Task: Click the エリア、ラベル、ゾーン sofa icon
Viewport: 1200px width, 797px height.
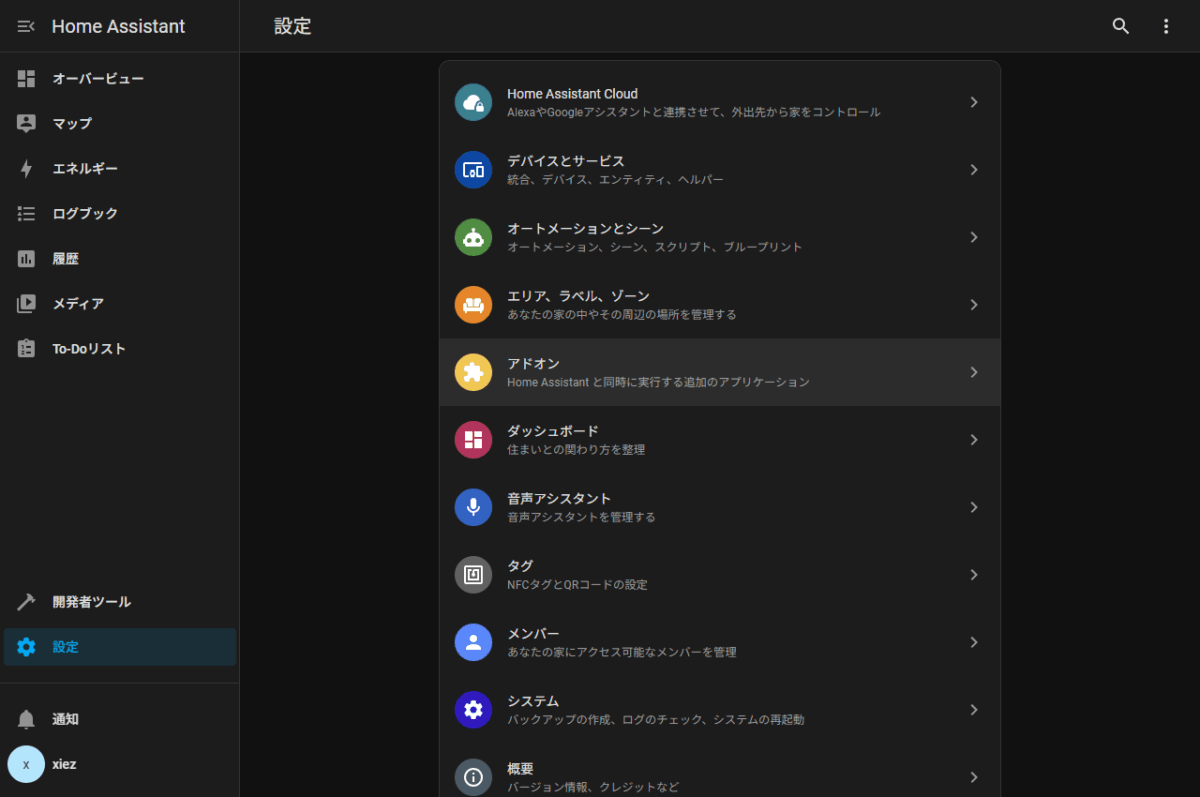Action: [473, 305]
